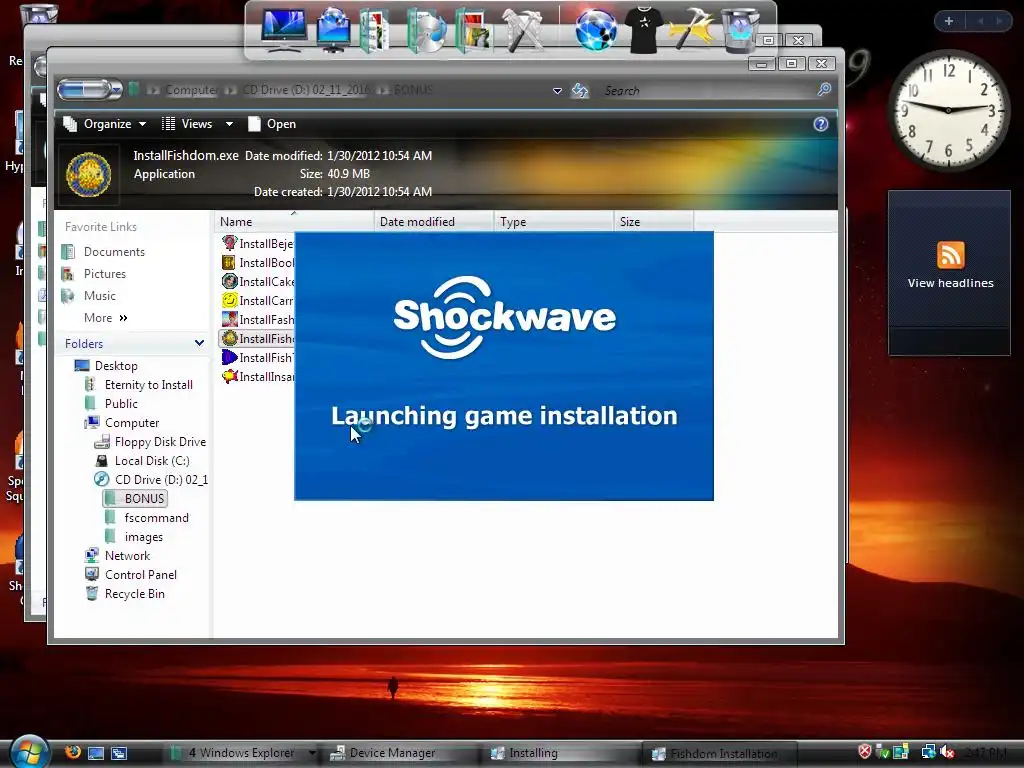Sort by Type column header

pos(553,221)
